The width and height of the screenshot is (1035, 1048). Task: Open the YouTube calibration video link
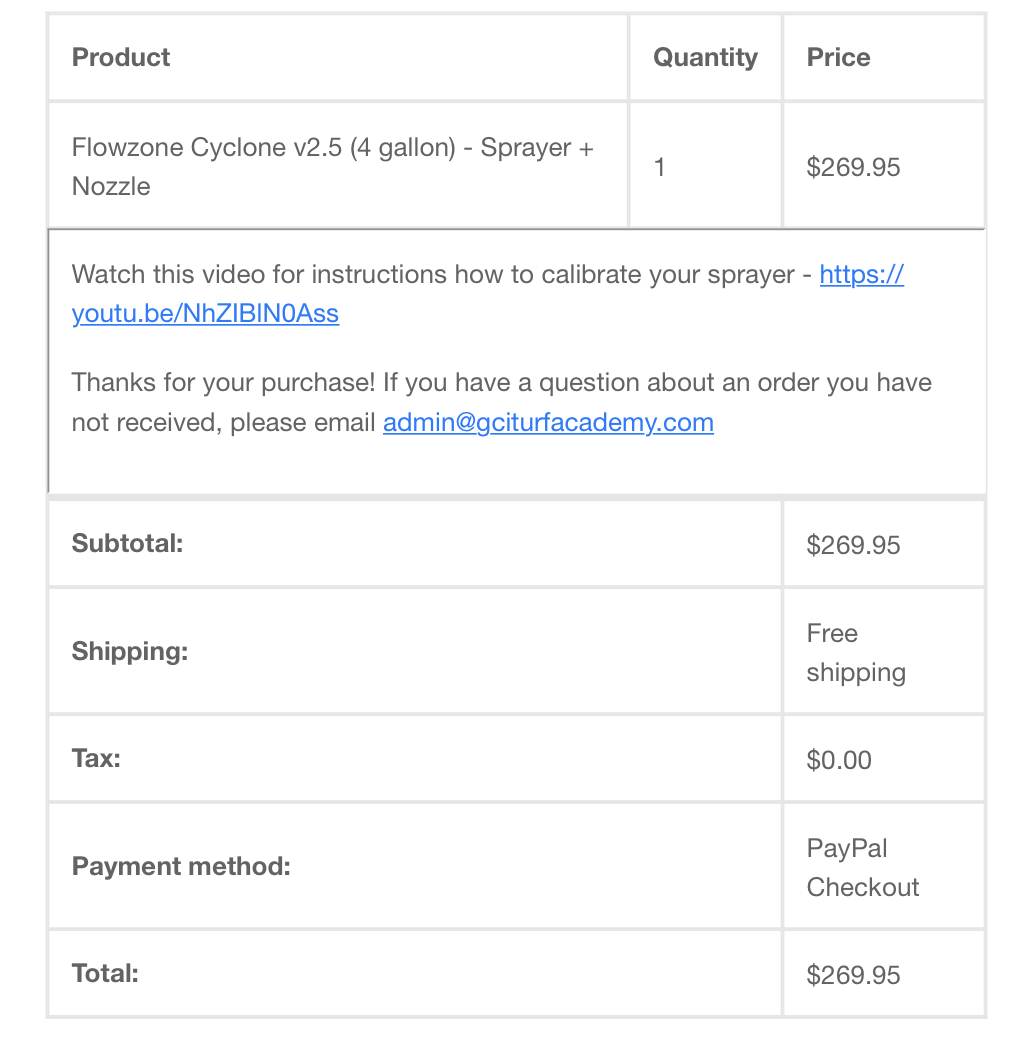point(205,314)
